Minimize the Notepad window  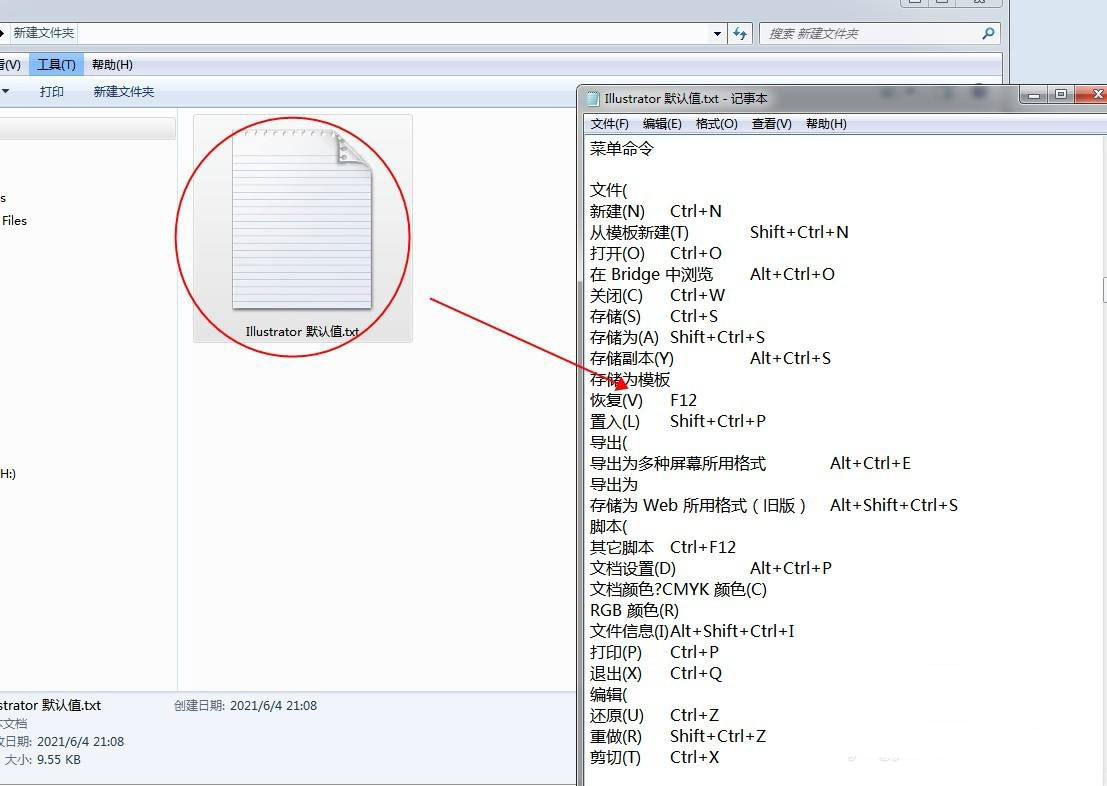[1035, 95]
